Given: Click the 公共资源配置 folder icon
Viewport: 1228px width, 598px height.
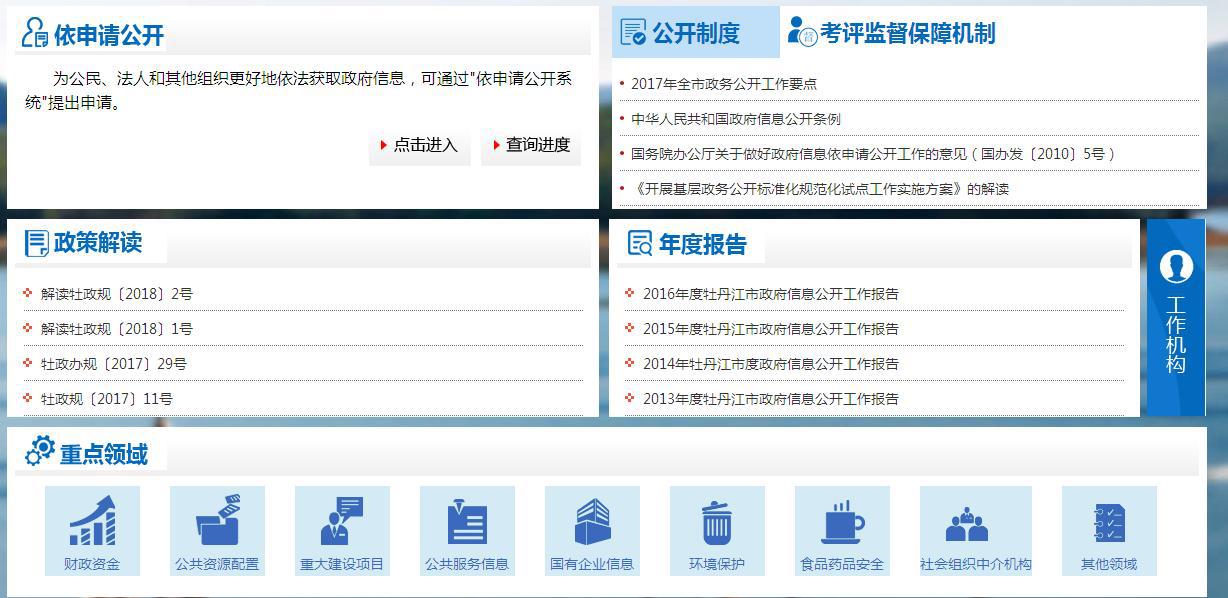Looking at the screenshot, I should tap(217, 522).
